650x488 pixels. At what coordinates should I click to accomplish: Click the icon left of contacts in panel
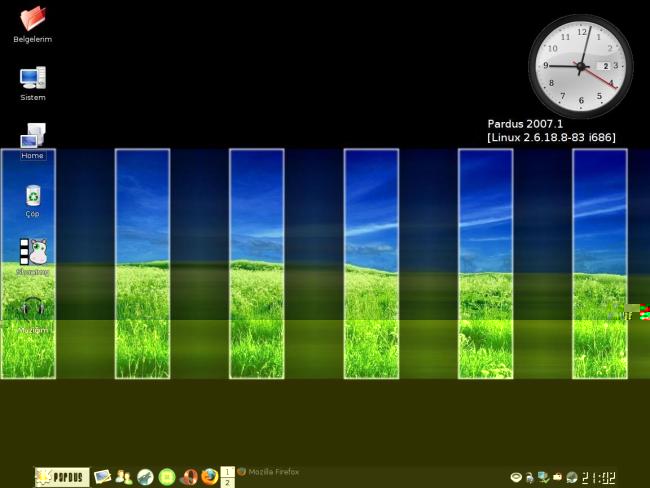click(x=102, y=477)
